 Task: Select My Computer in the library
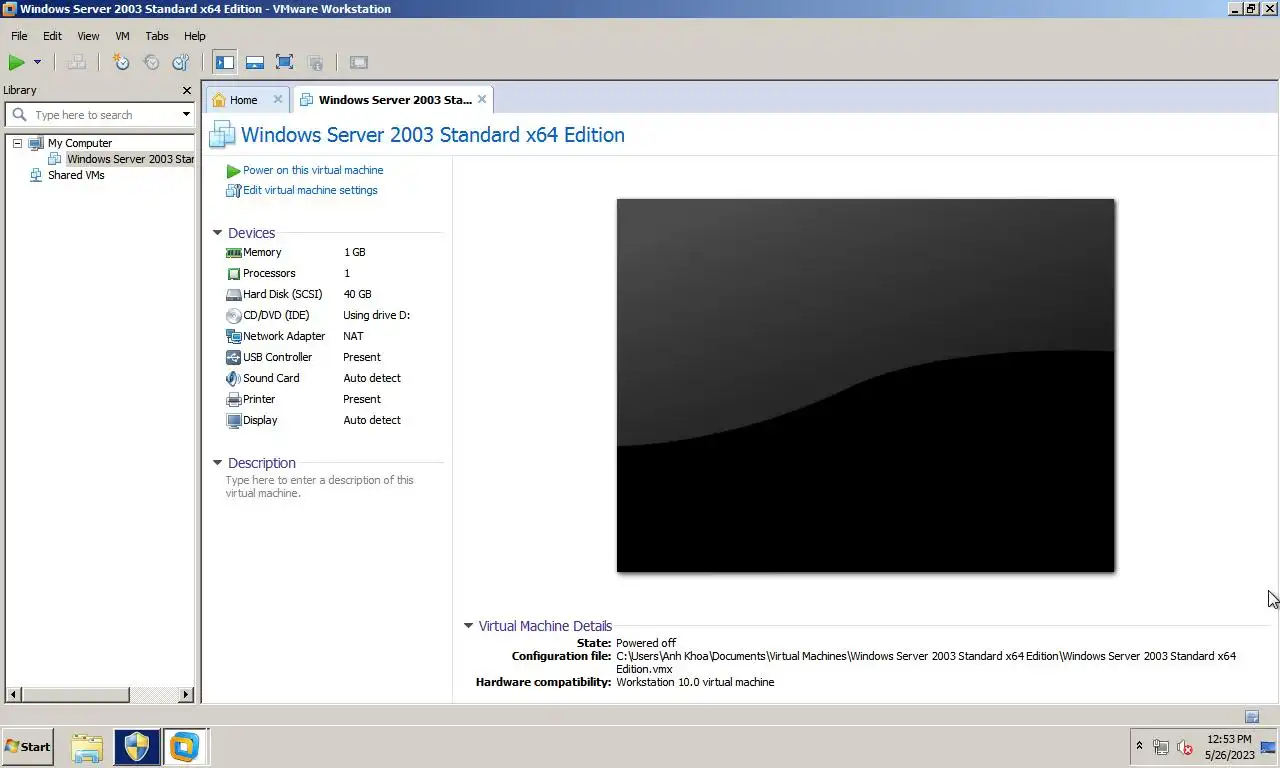80,143
